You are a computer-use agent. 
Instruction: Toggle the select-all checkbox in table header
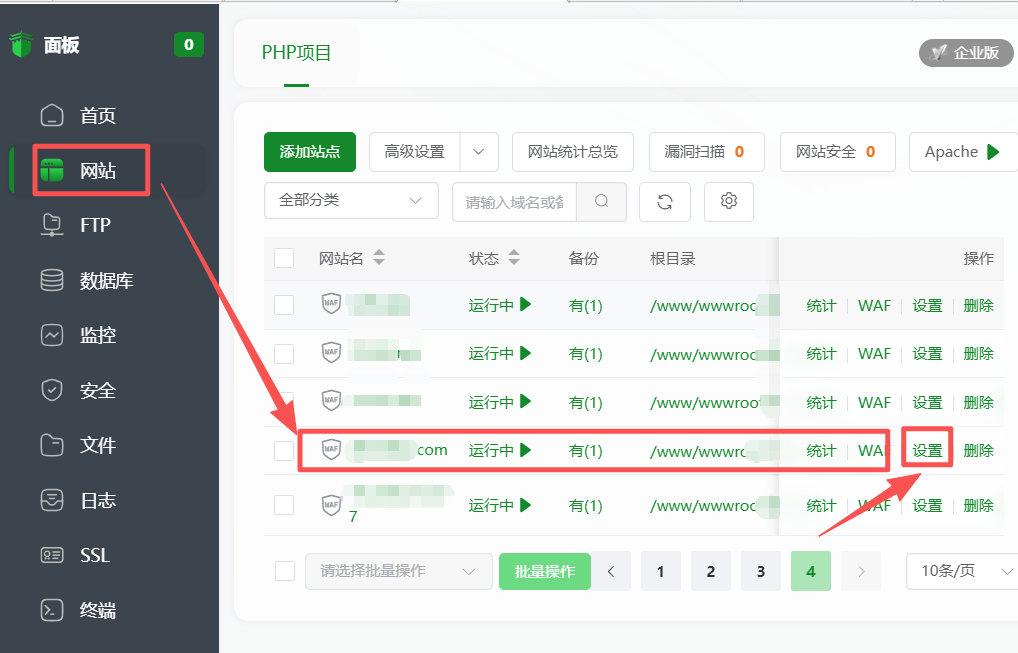pyautogui.click(x=284, y=258)
